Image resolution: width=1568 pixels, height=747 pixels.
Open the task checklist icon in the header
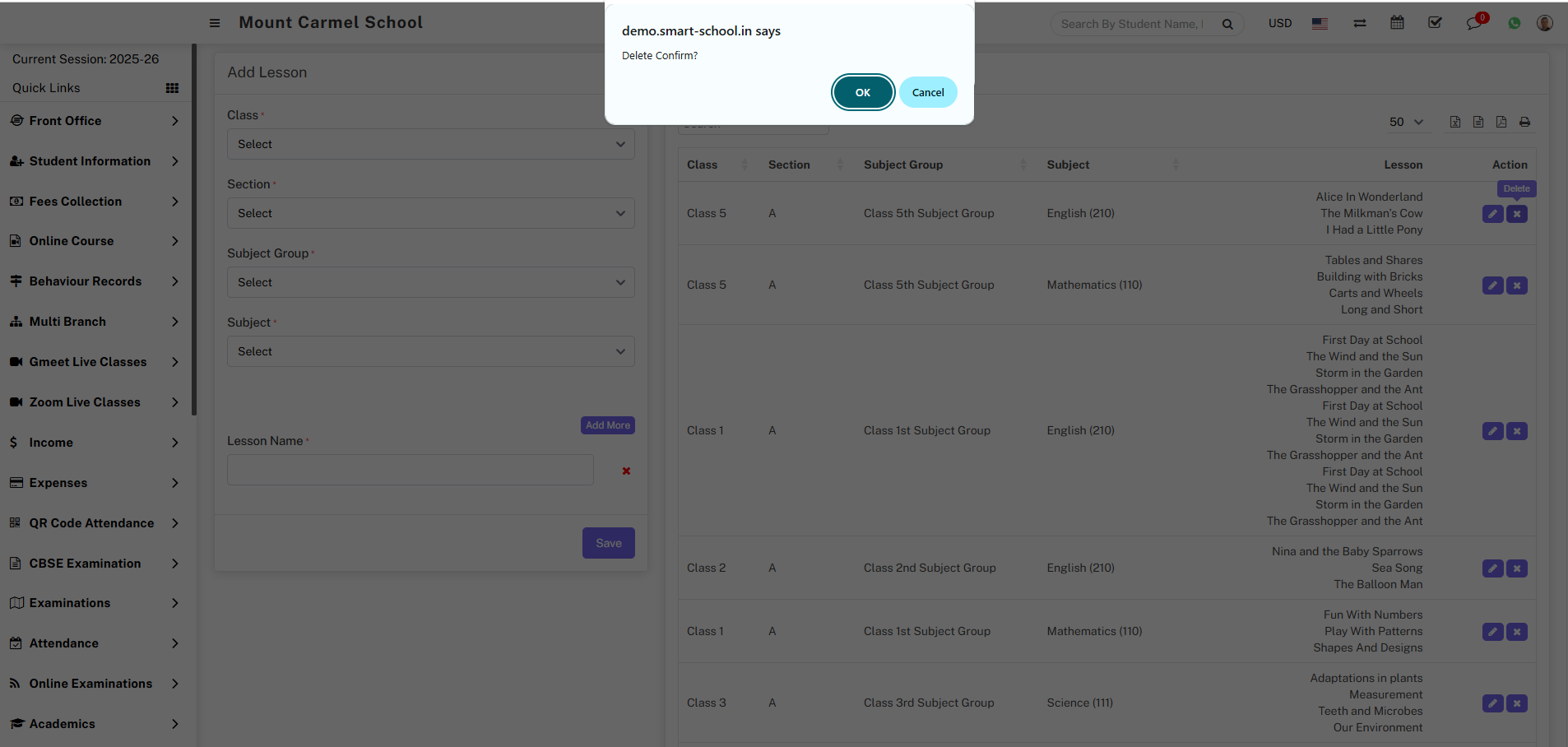coord(1435,23)
